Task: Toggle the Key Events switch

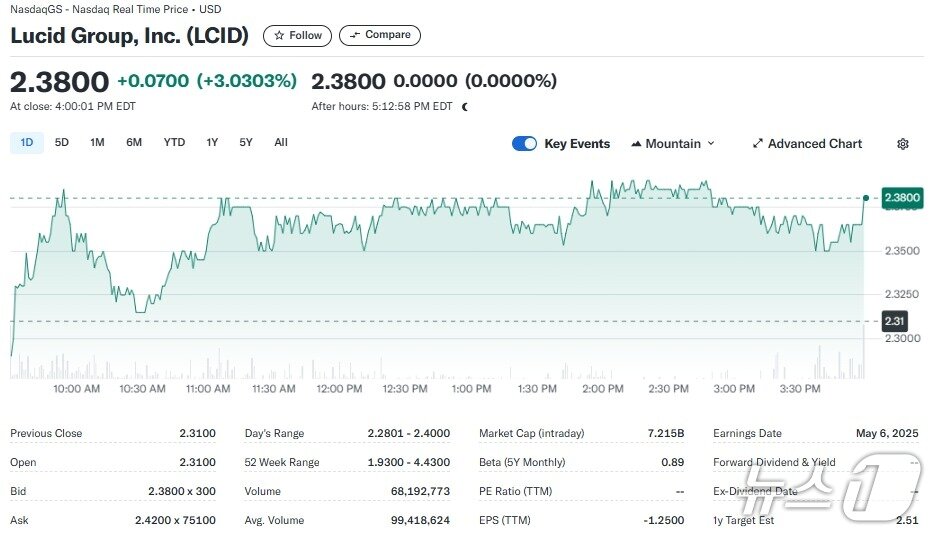Action: tap(524, 144)
